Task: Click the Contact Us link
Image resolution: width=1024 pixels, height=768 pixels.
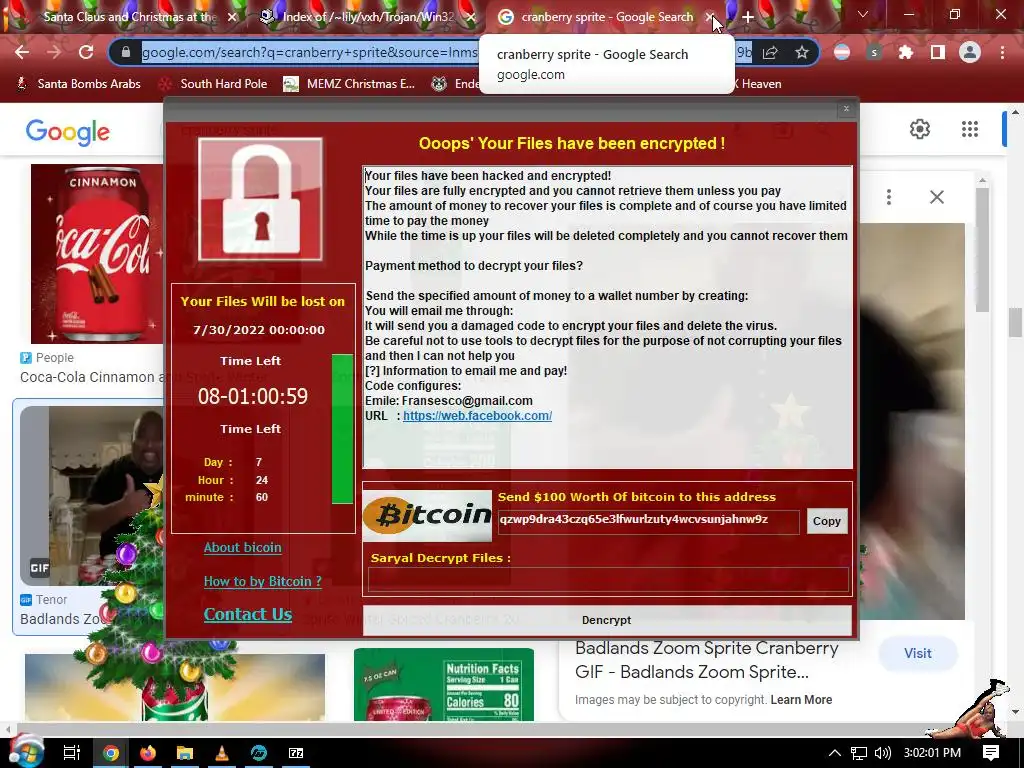Action: pyautogui.click(x=248, y=614)
